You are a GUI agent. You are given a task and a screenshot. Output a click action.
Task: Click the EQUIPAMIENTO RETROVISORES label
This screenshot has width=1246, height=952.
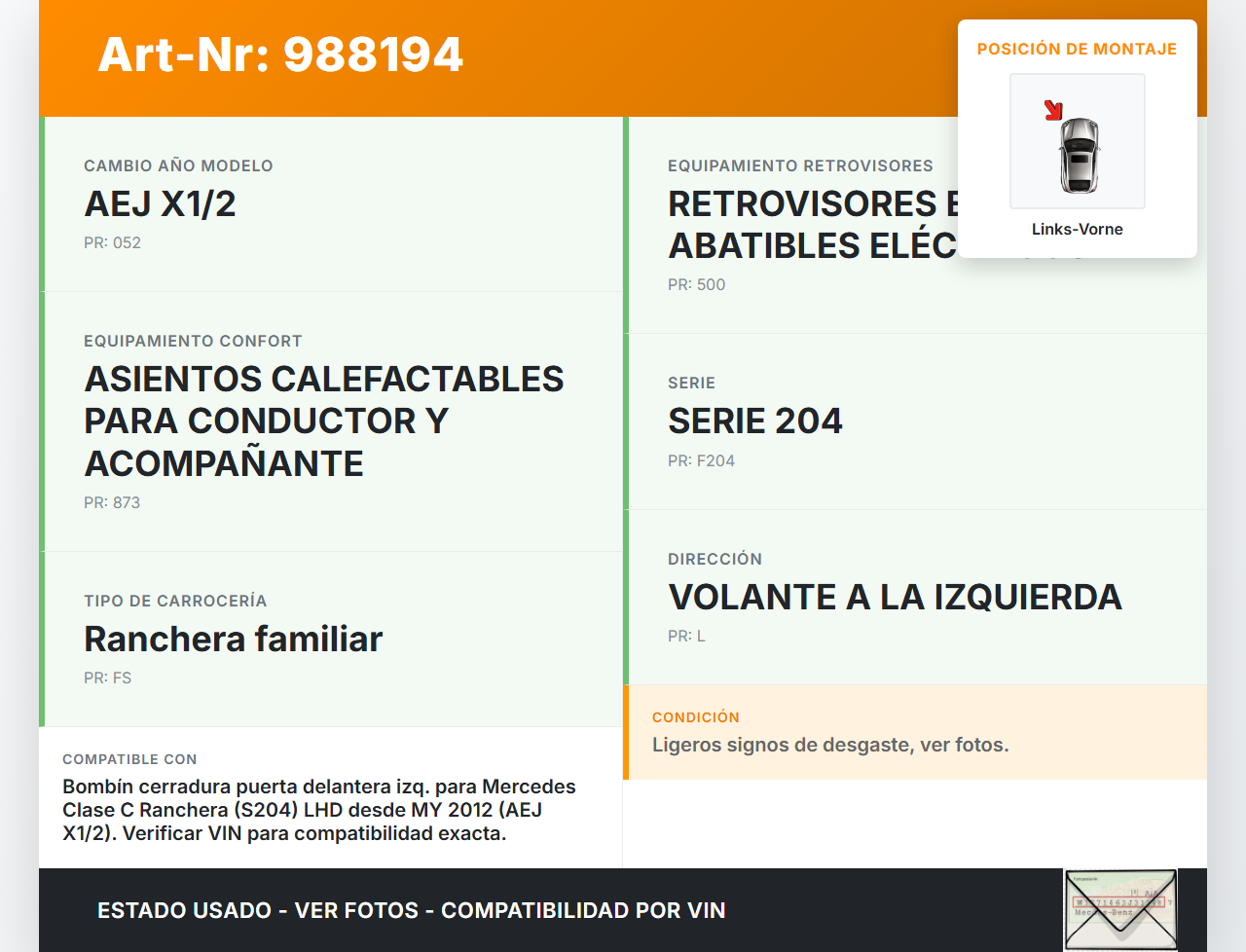click(800, 165)
